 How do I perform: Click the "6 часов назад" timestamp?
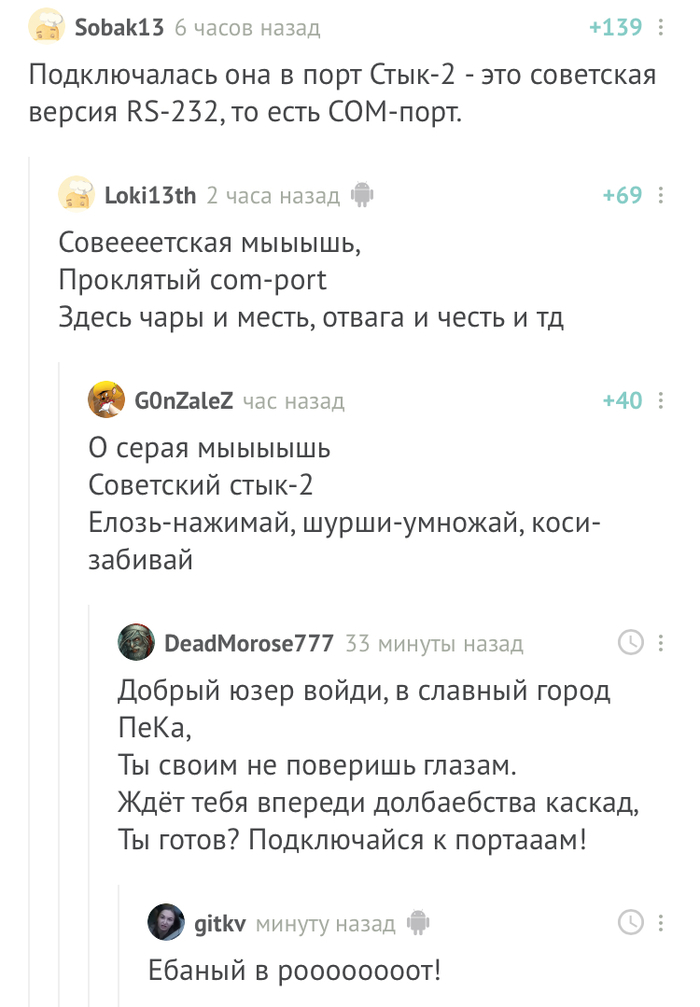[247, 28]
